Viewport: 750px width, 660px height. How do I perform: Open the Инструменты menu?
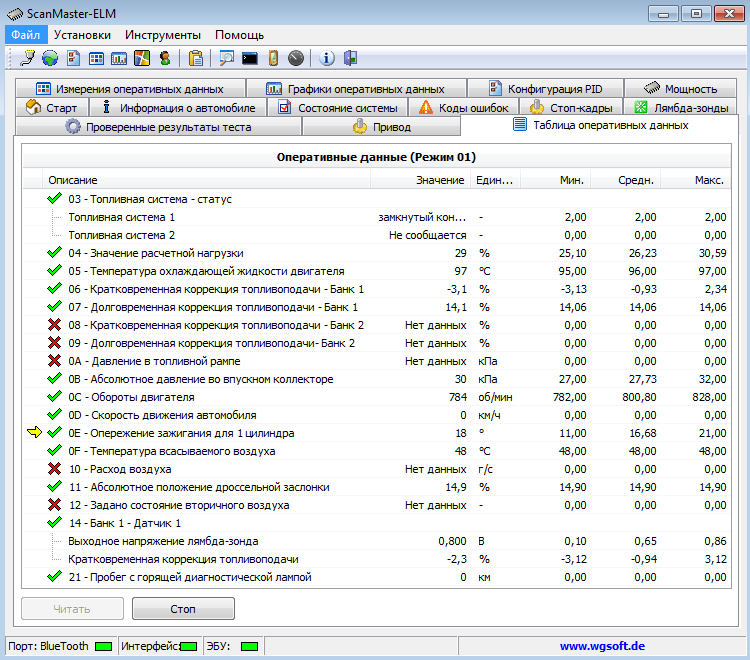162,34
